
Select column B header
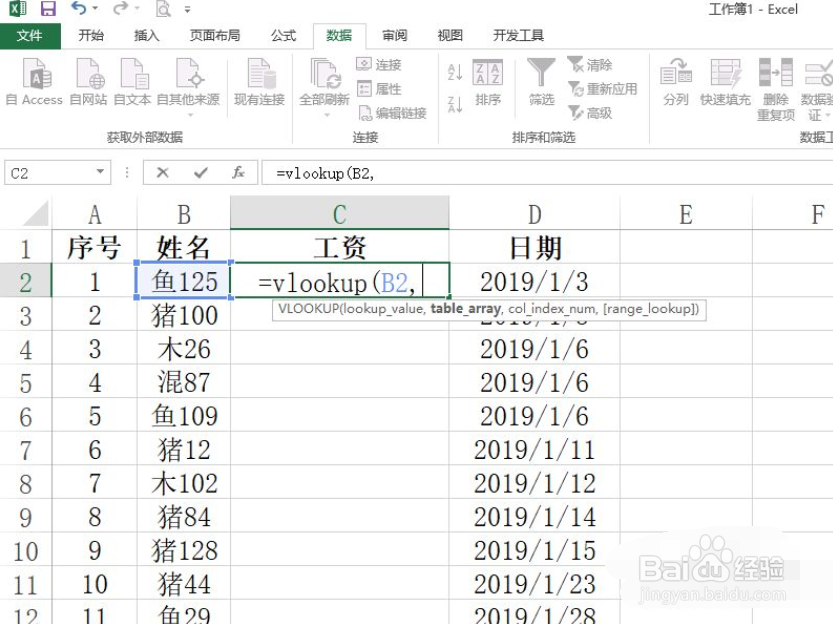pyautogui.click(x=184, y=215)
